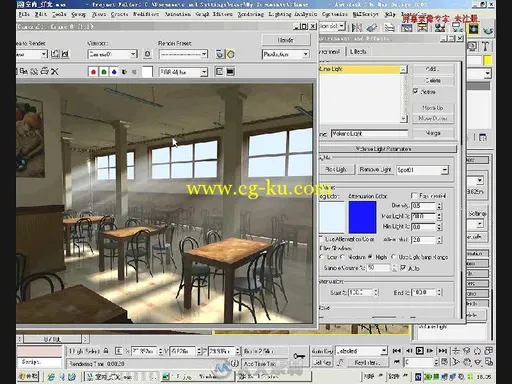Enable the blue channel in render window

tap(114, 72)
